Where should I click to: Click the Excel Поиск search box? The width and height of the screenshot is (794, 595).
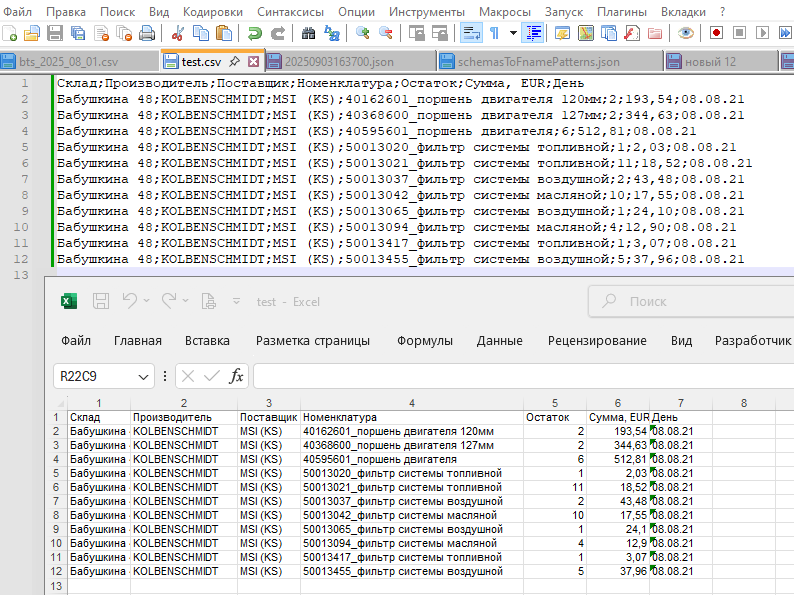pyautogui.click(x=690, y=301)
